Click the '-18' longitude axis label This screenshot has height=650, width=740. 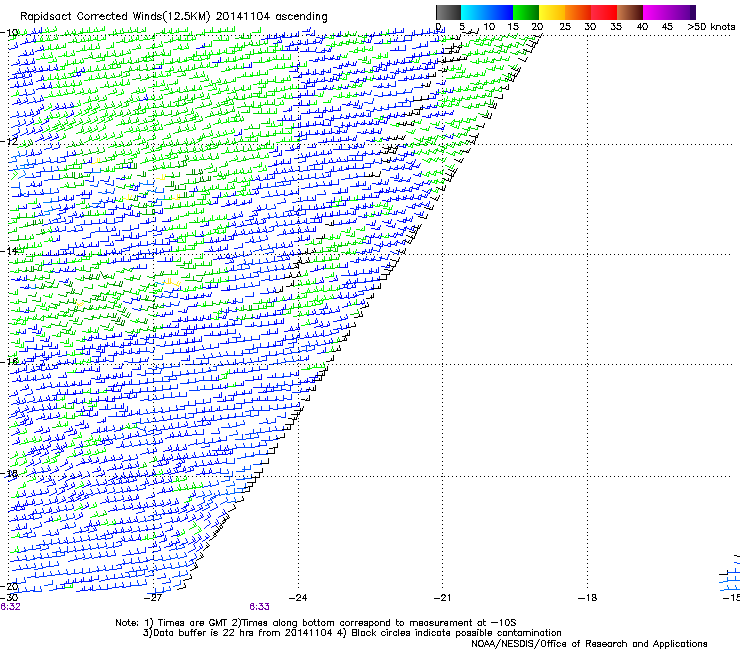[587, 597]
